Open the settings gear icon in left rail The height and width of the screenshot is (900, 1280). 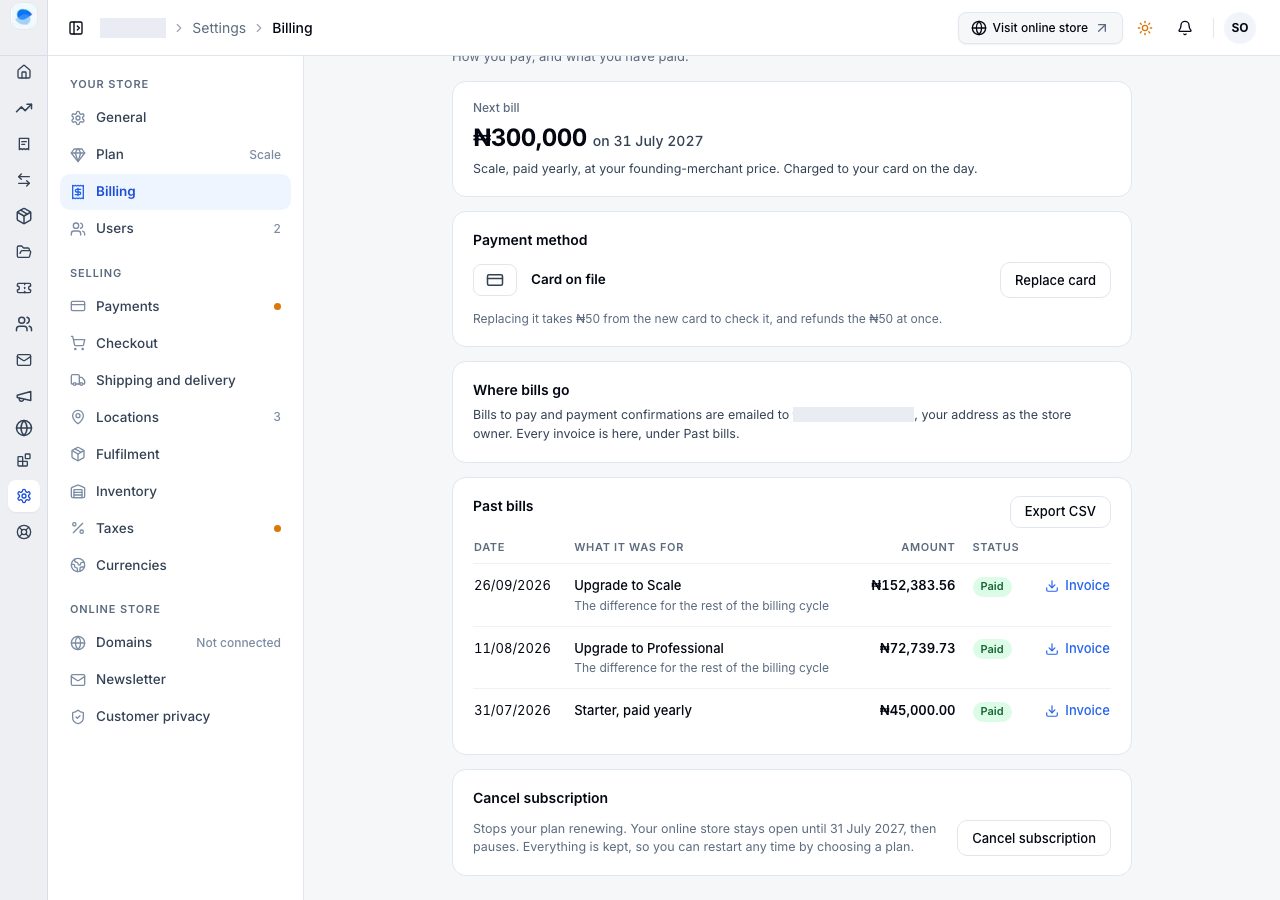click(x=24, y=496)
